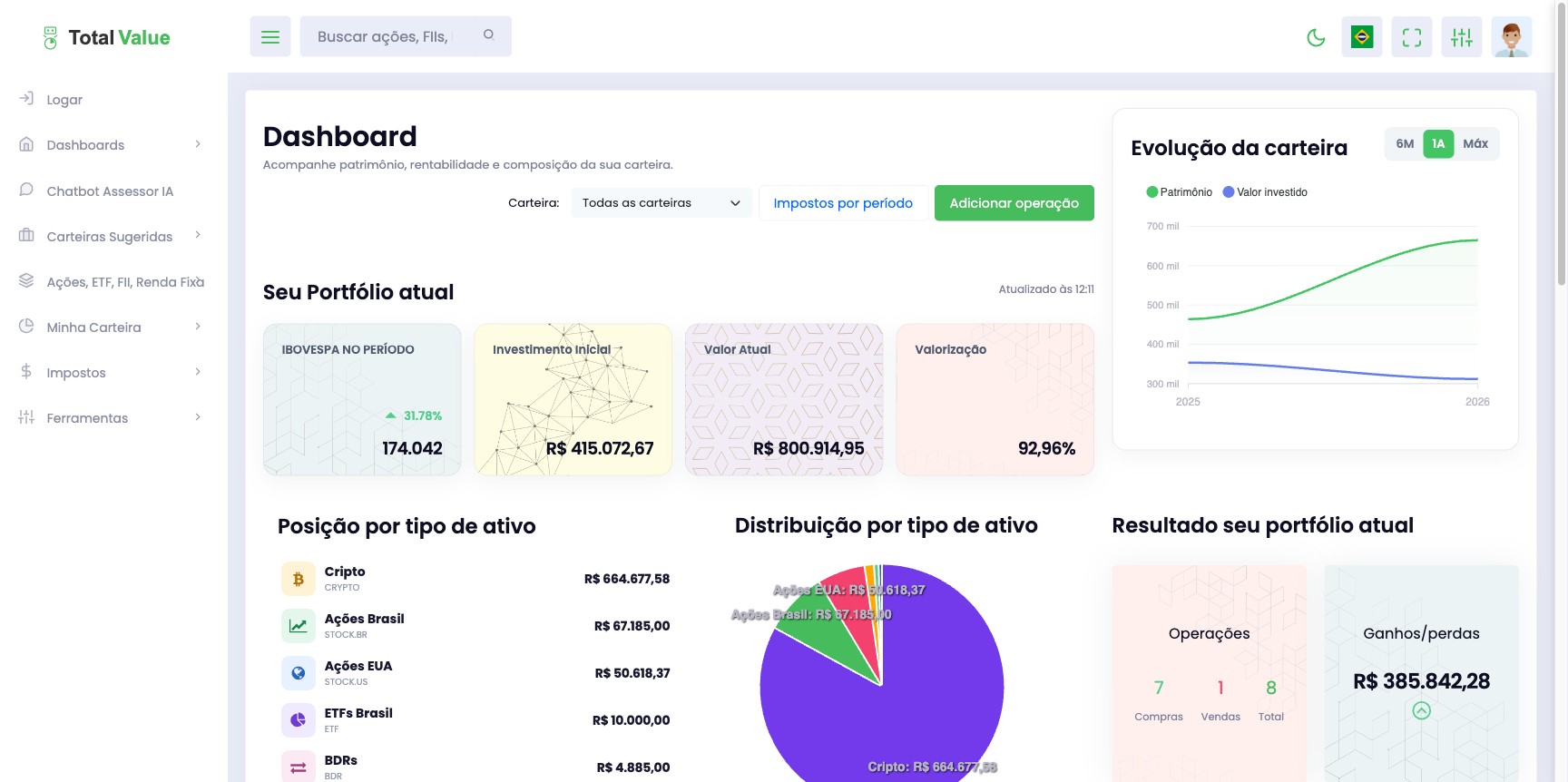Expand the Ferramentas submenu chevron
Screen dimensions: 1568x782
coord(198,417)
